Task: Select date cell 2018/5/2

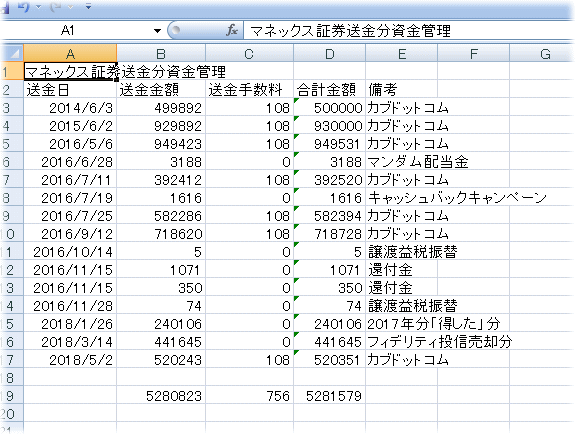Action: pos(70,360)
